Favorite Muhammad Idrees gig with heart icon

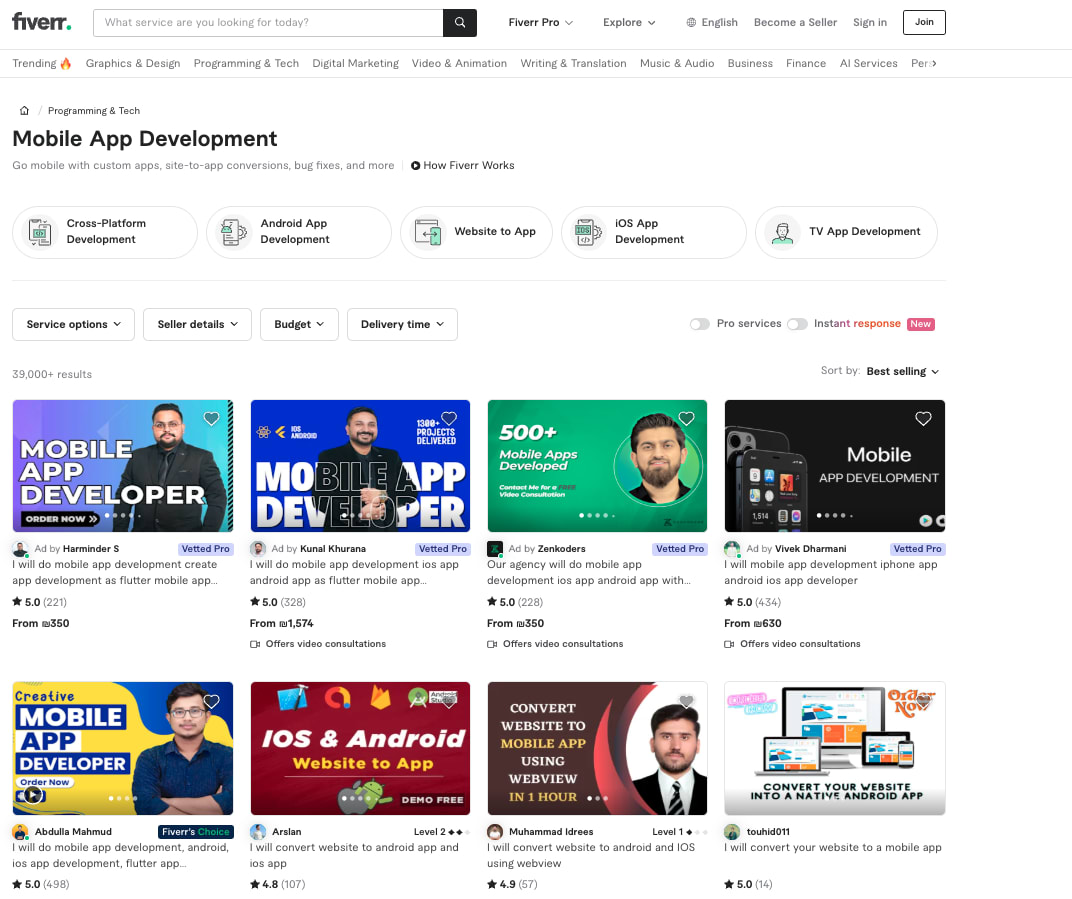coord(686,701)
